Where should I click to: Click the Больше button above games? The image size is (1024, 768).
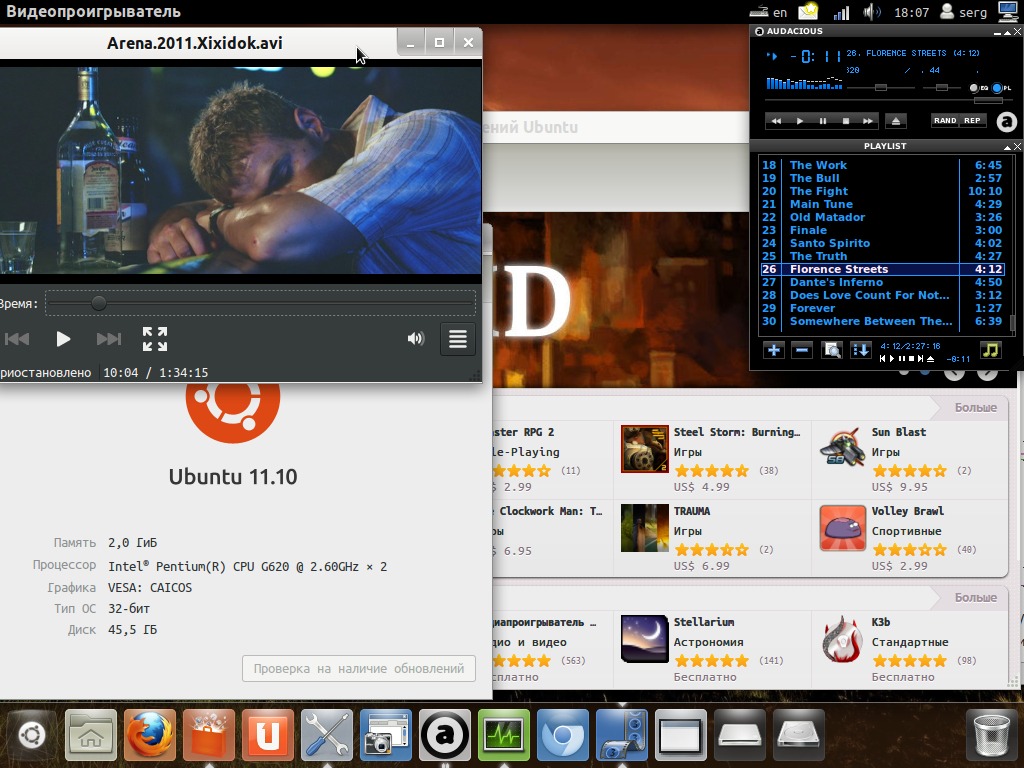(x=975, y=408)
